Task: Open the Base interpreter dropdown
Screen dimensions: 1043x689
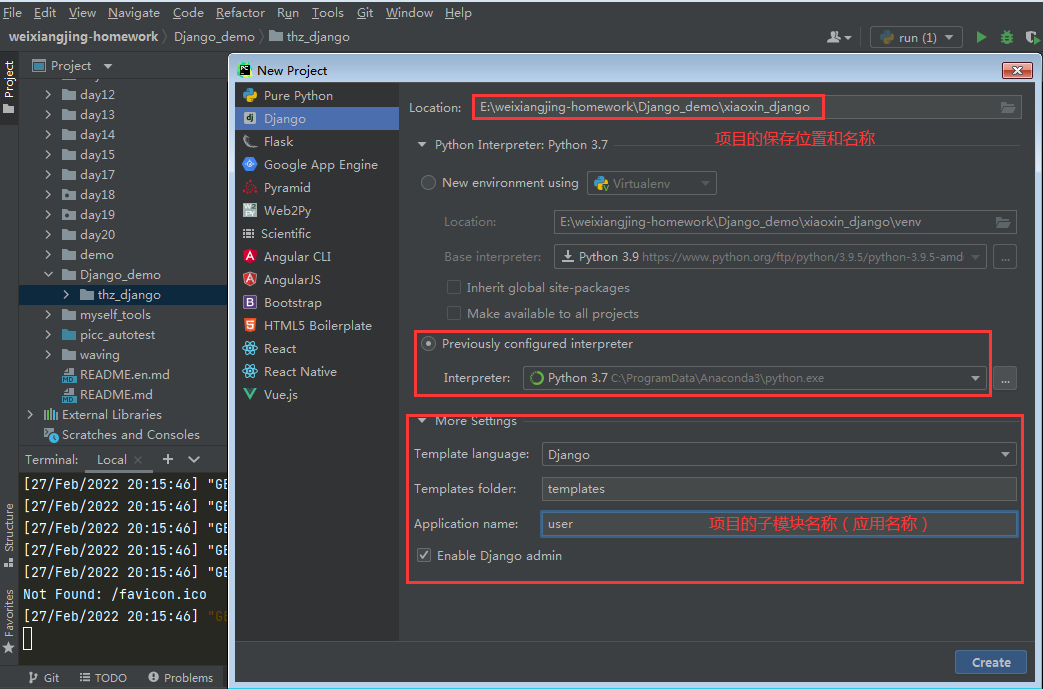Action: (770, 257)
